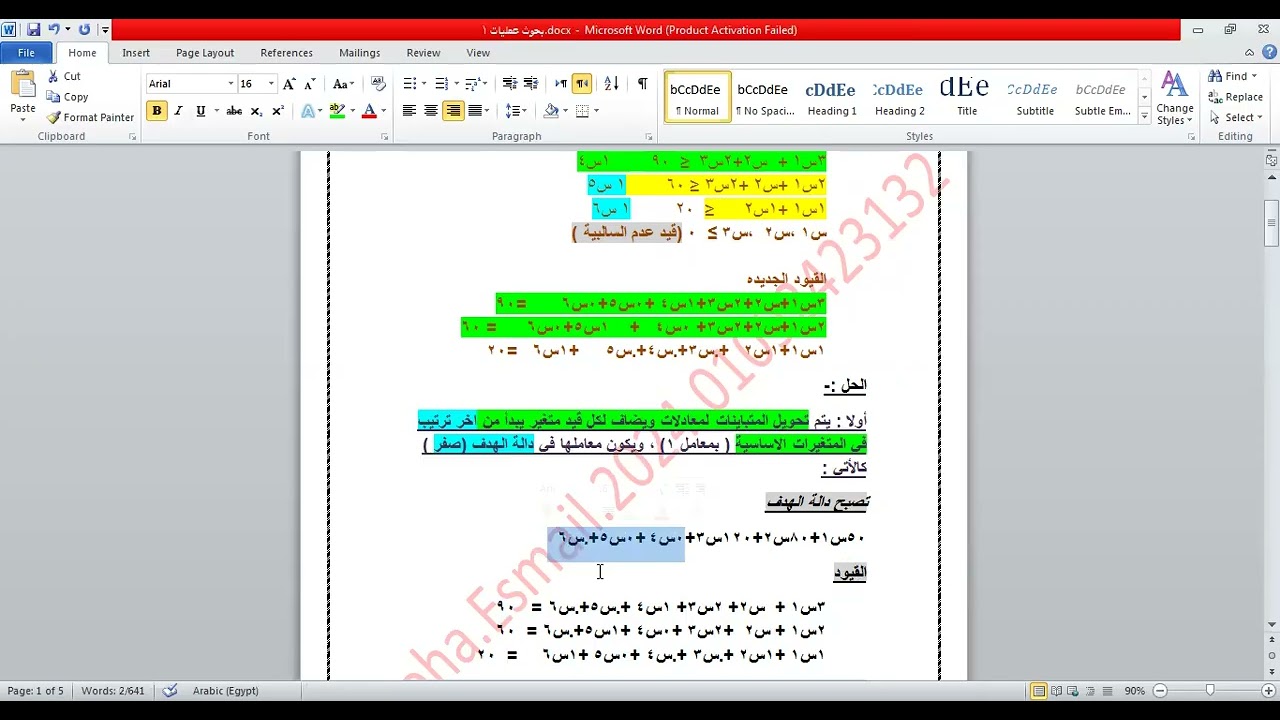Switch to the Review tab
Image resolution: width=1280 pixels, height=720 pixels.
tap(423, 53)
